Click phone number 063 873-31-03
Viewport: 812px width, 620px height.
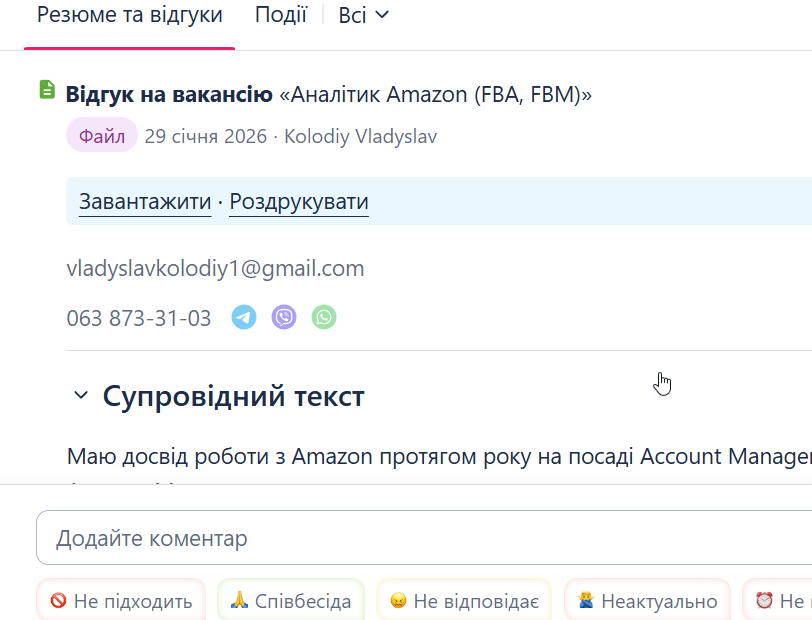[139, 318]
